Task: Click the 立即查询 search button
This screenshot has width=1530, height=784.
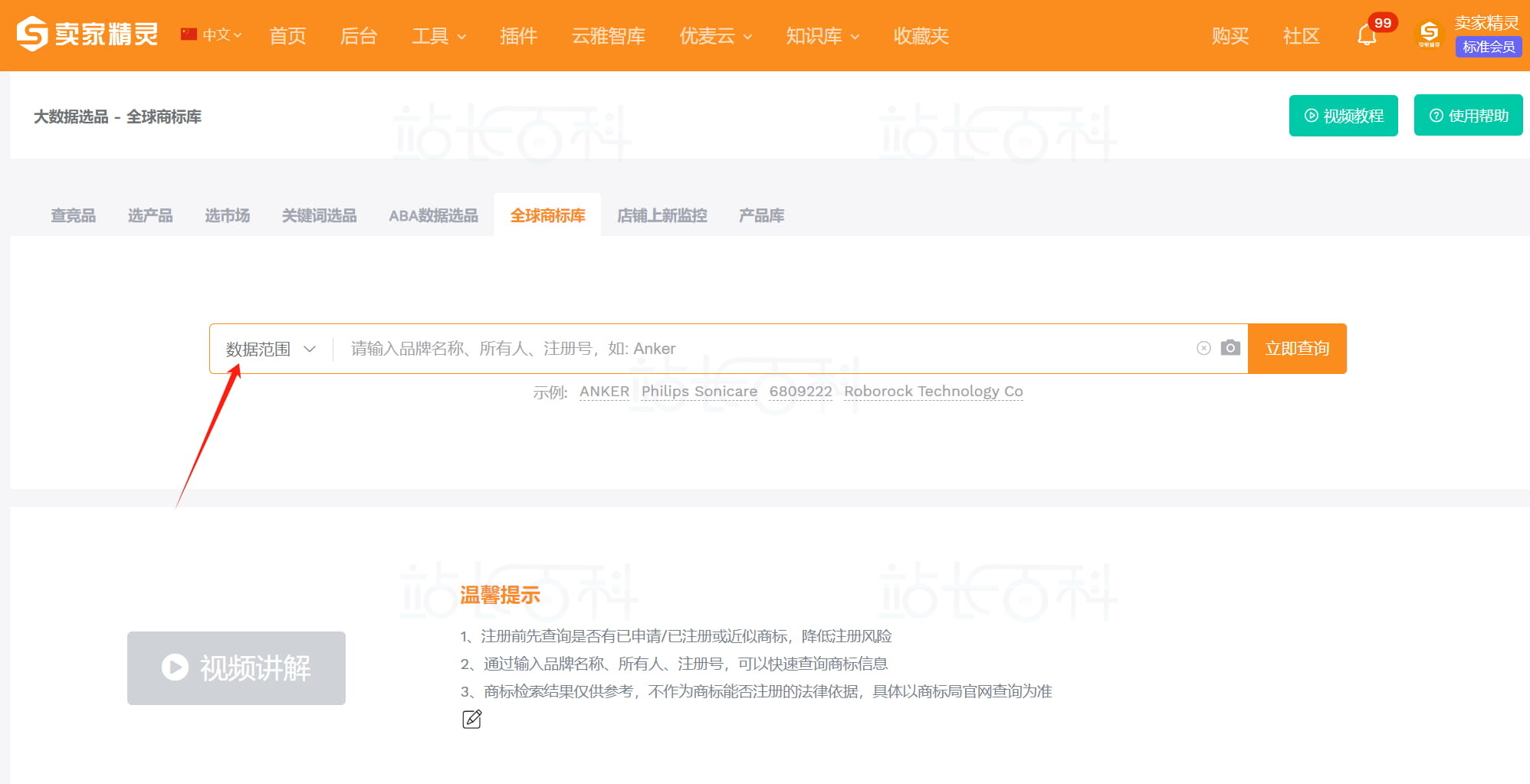Action: [1297, 349]
